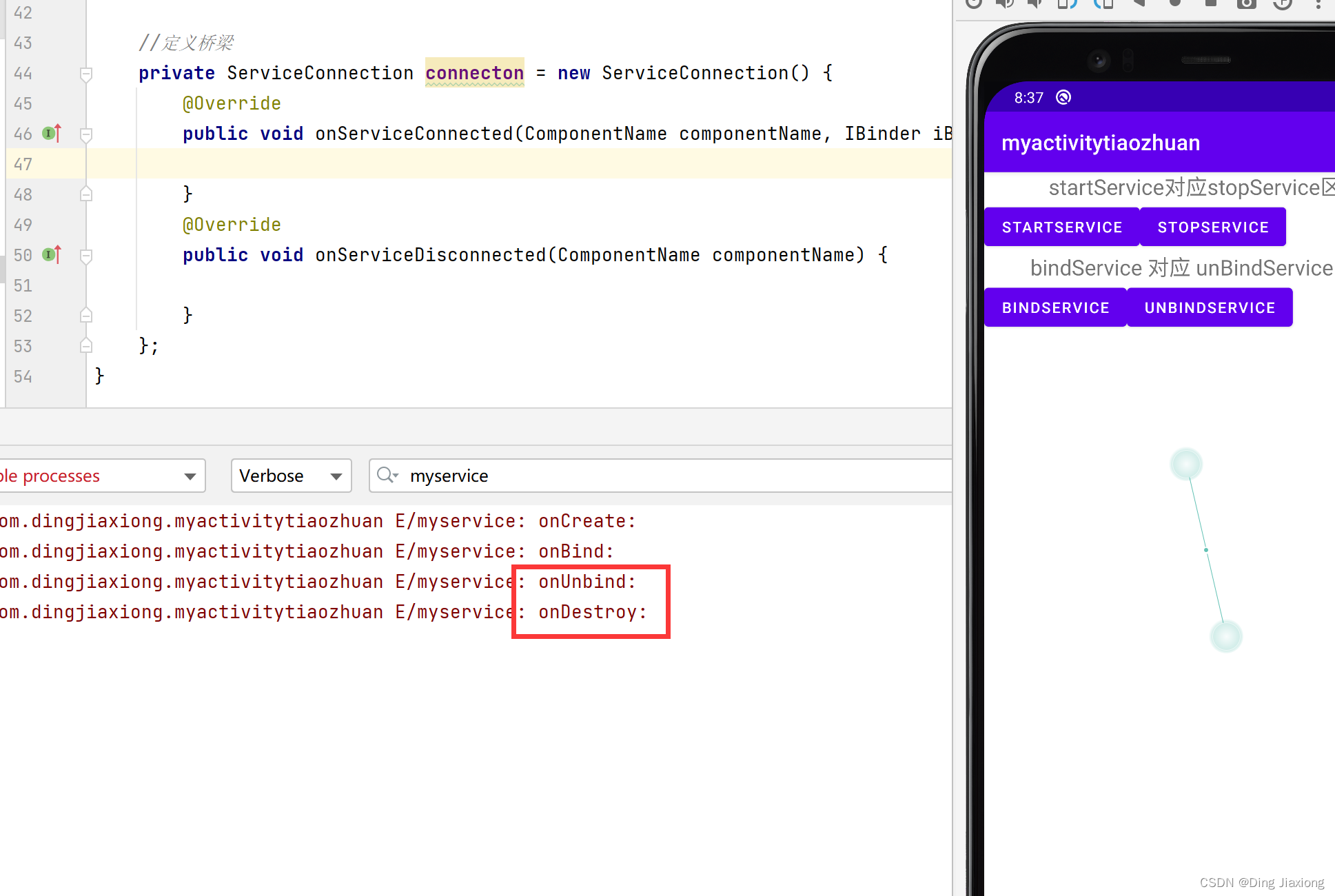Click the emulator overview square icon
The image size is (1335, 896).
(1210, 3)
